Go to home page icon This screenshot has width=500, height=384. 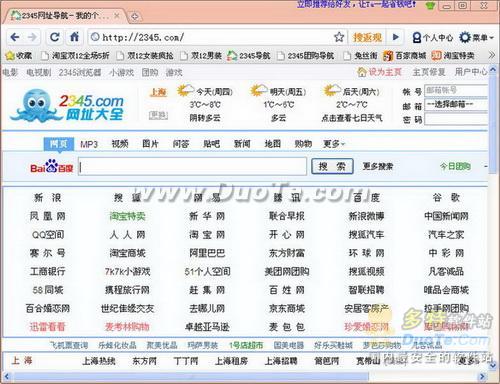click(x=74, y=37)
